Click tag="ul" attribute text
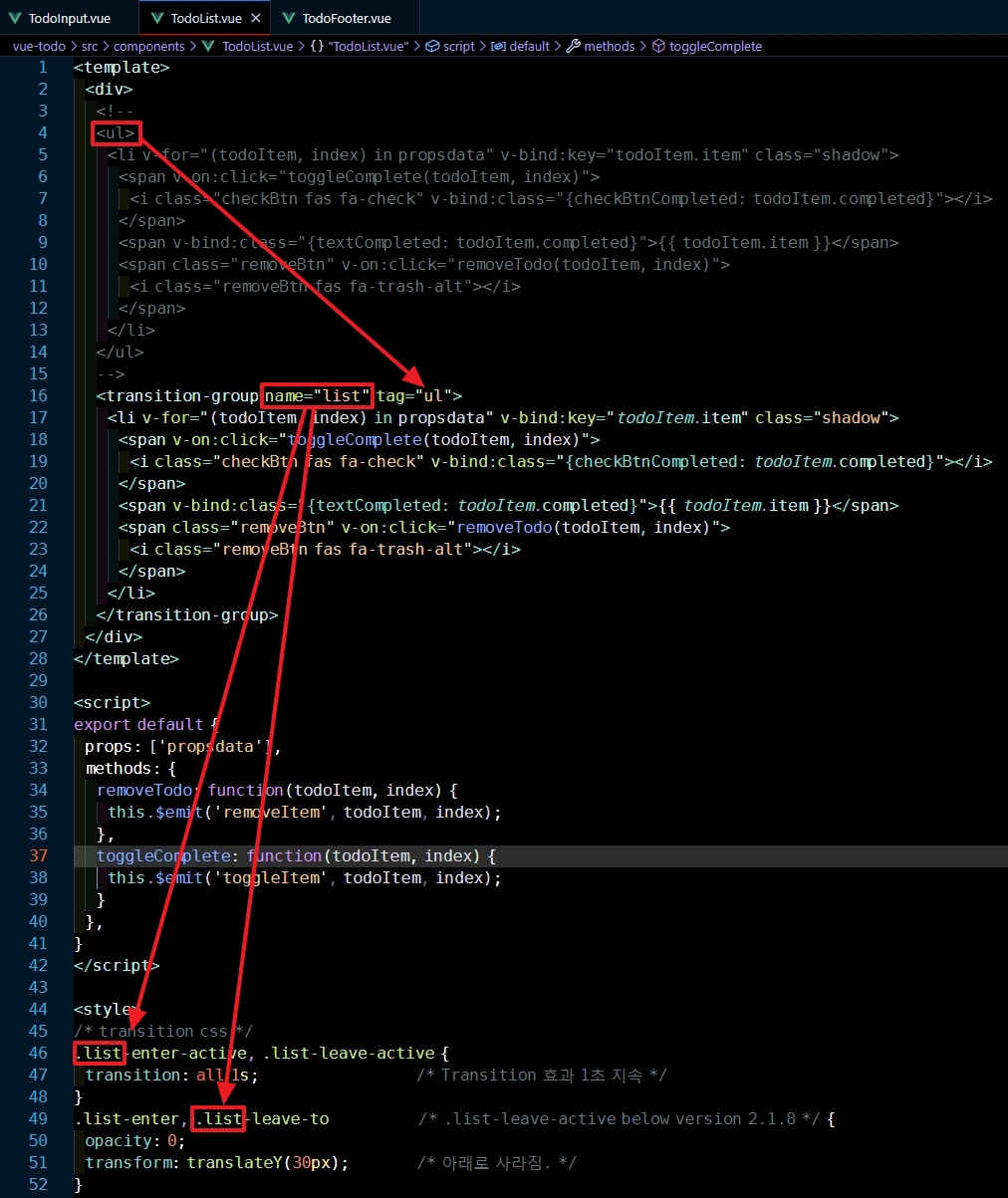 (414, 395)
